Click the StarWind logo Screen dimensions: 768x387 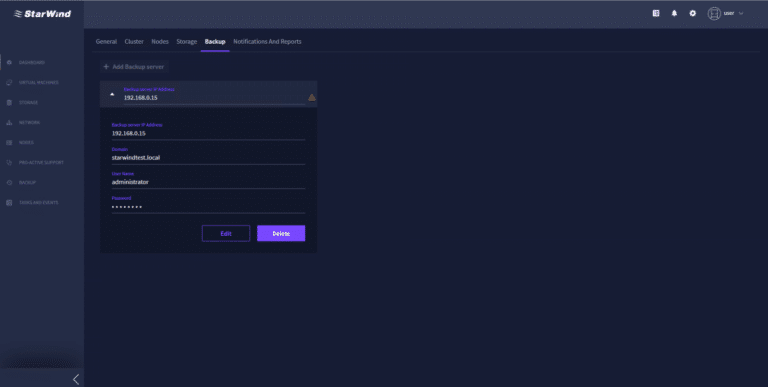point(42,14)
